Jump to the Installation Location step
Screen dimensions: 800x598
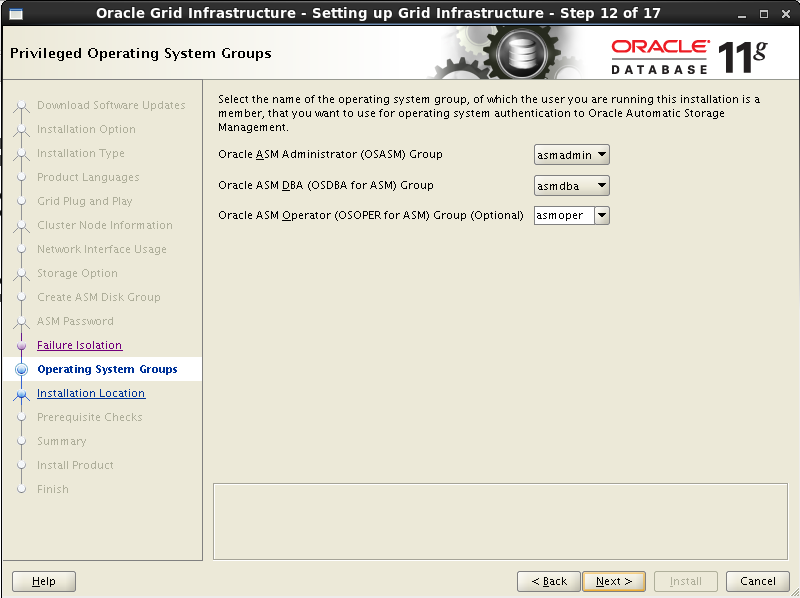(91, 393)
